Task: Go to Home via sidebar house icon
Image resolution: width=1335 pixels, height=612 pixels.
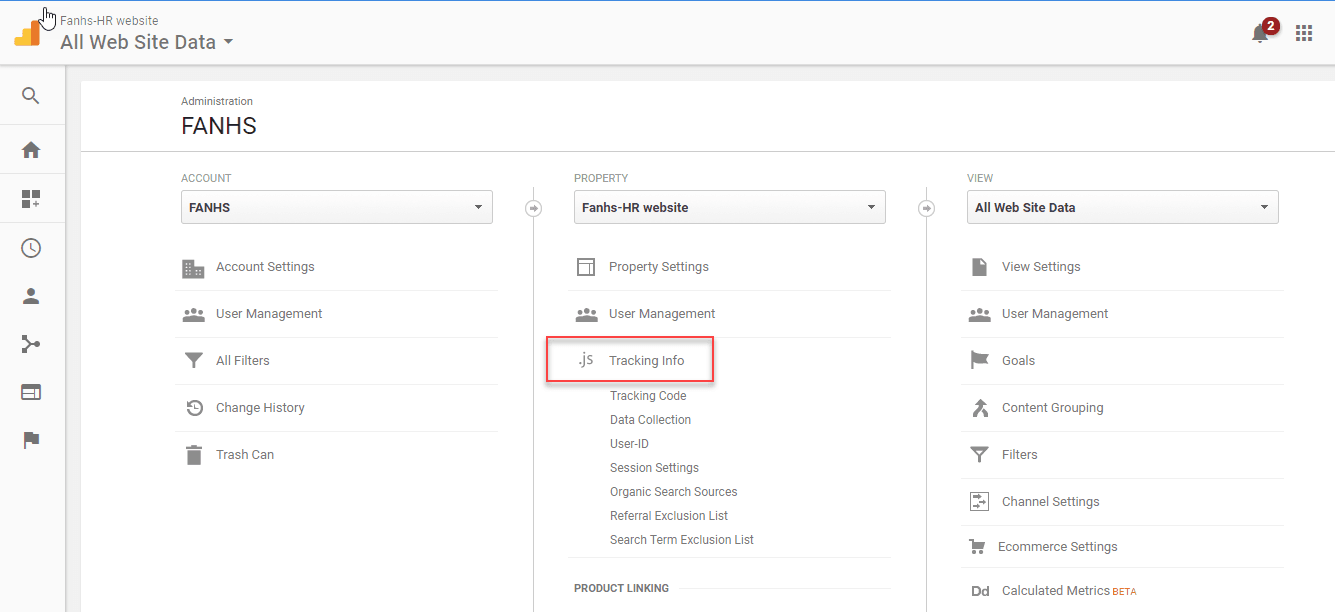Action: (x=31, y=150)
